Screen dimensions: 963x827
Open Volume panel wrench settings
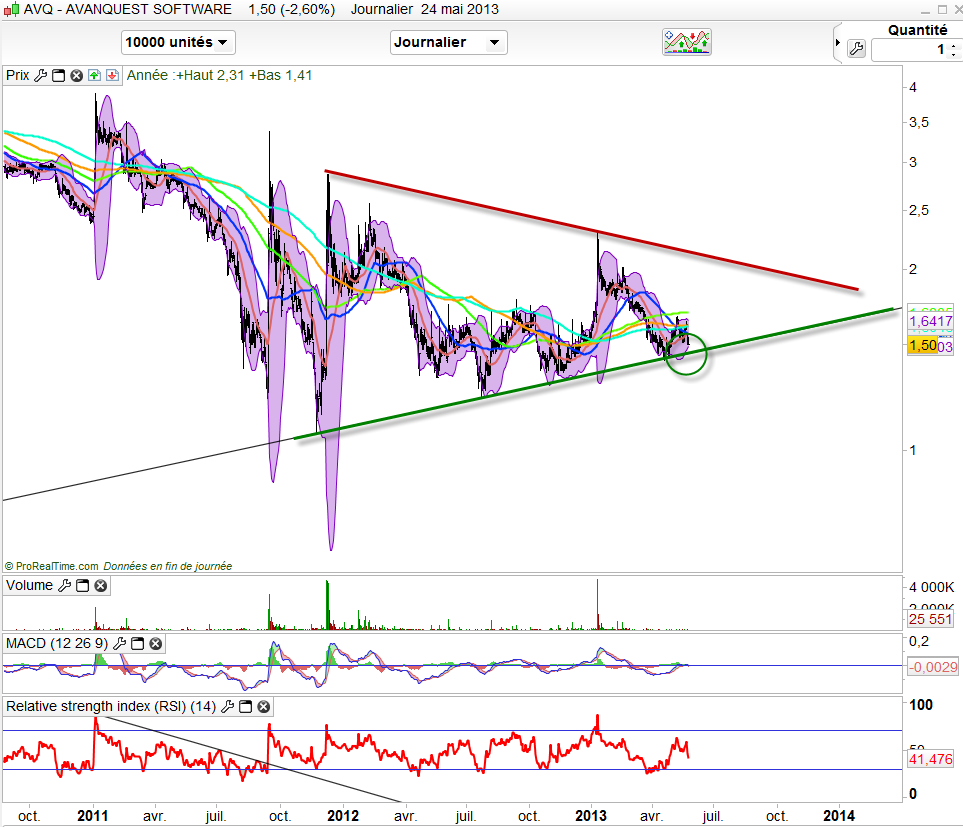pos(65,586)
